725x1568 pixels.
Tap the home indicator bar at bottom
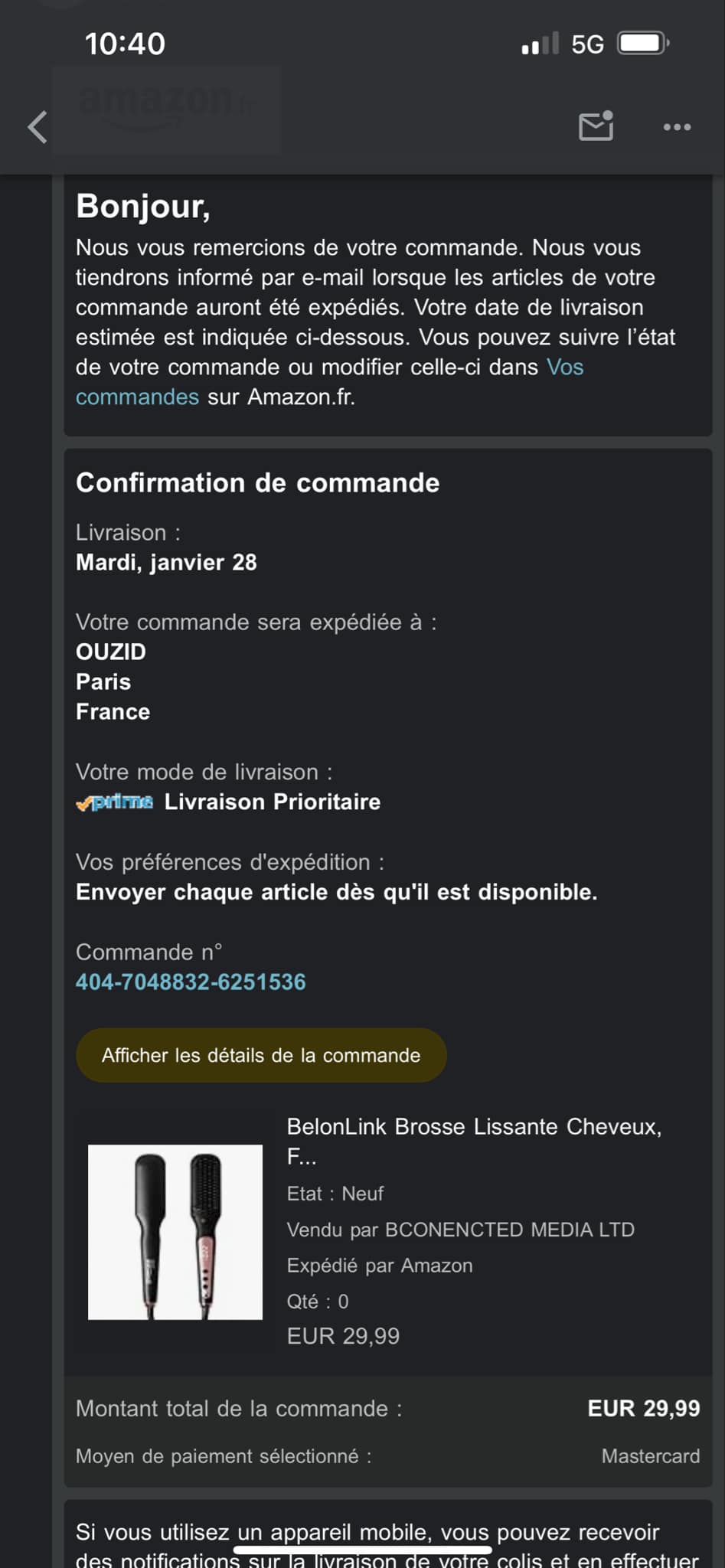coord(362,1550)
